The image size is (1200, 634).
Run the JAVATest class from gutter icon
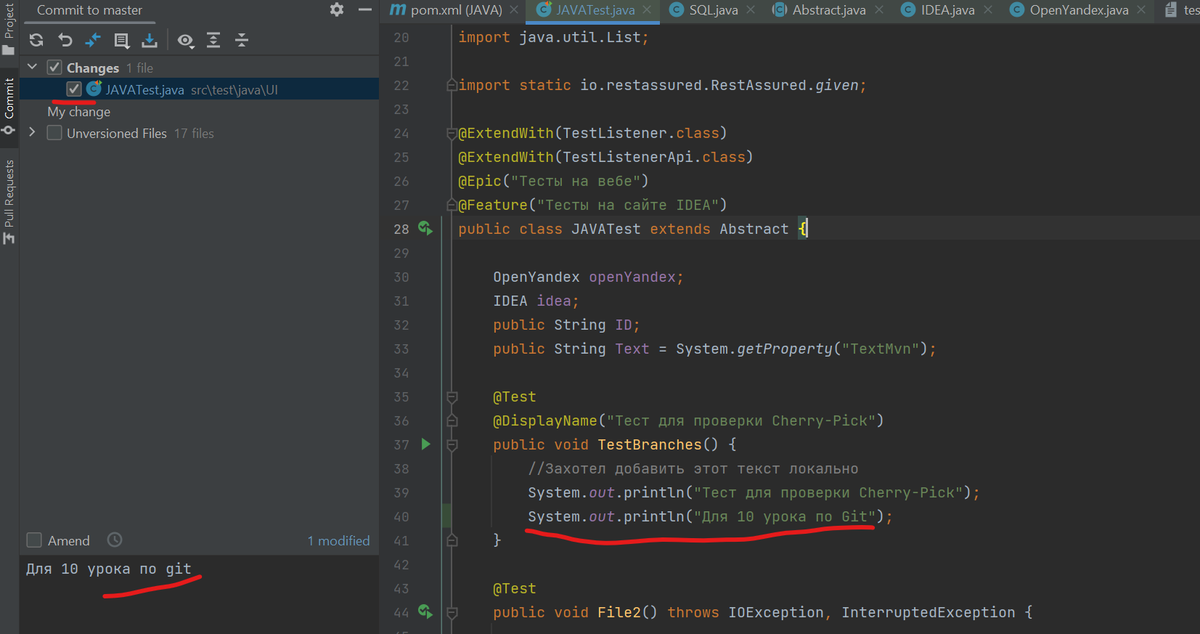(x=425, y=228)
